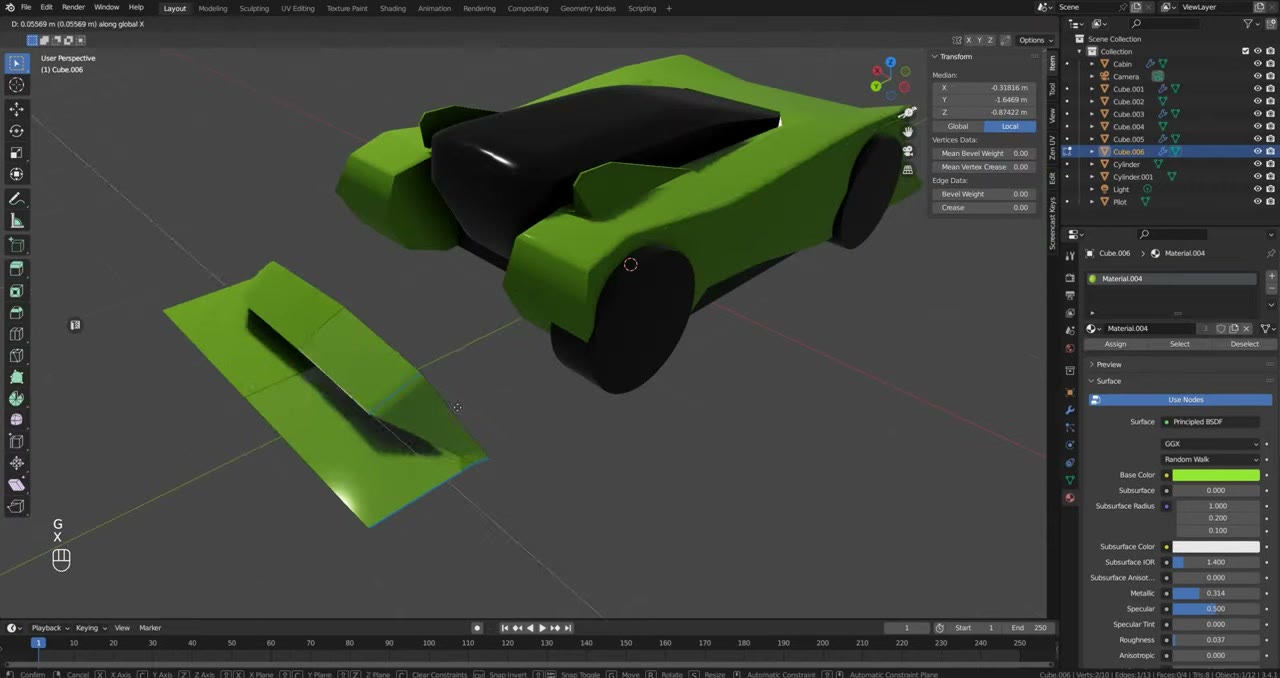Select the Loop Cut tool
Viewport: 1280px width, 678px height.
pos(16,335)
